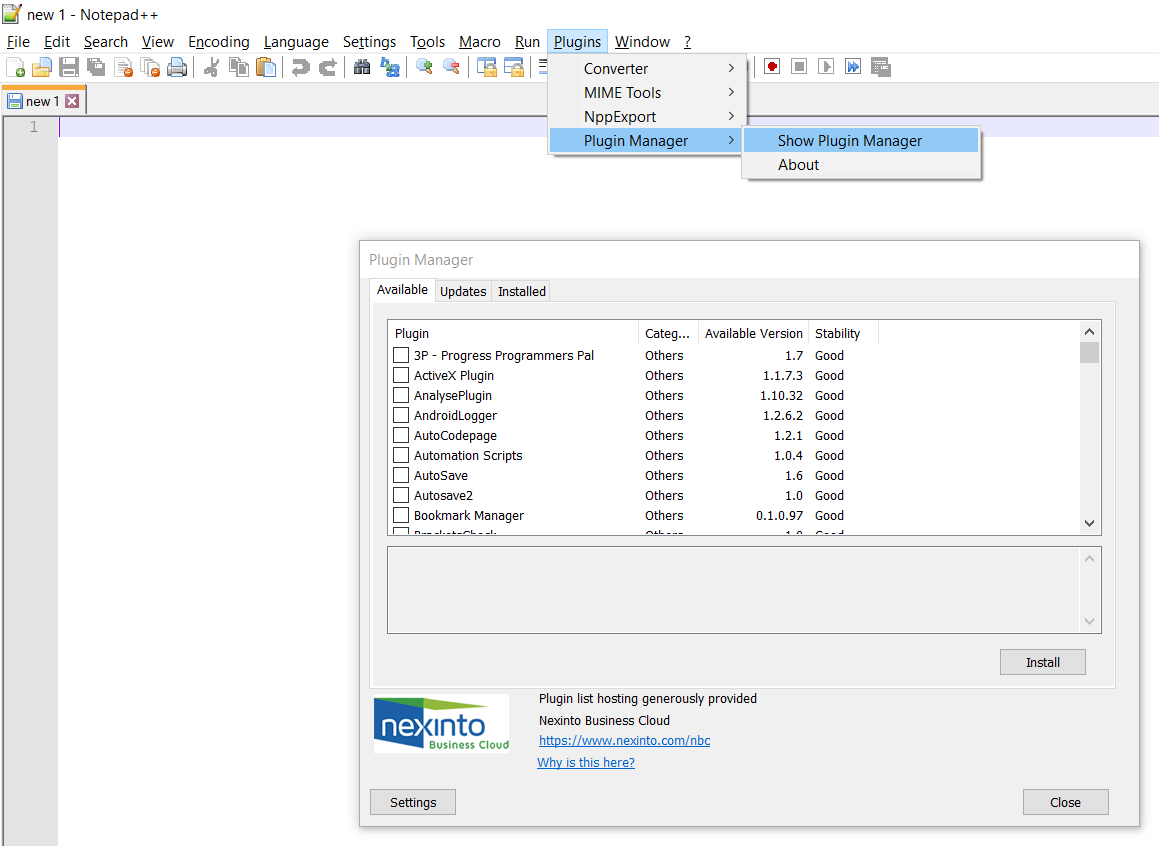1159x846 pixels.
Task: Save the document with the Save icon
Action: (67, 67)
